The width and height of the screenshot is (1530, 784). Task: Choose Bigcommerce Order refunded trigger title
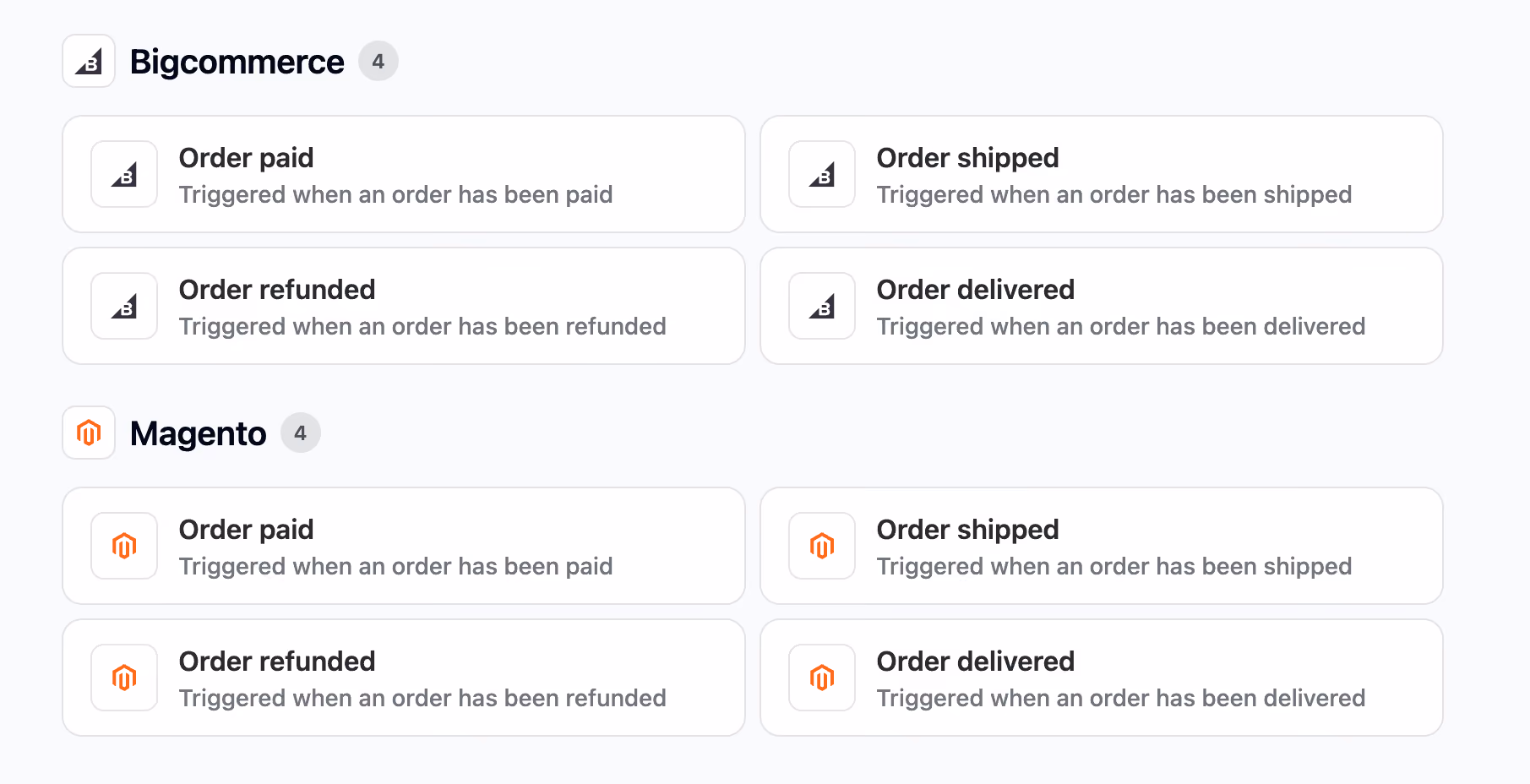277,290
